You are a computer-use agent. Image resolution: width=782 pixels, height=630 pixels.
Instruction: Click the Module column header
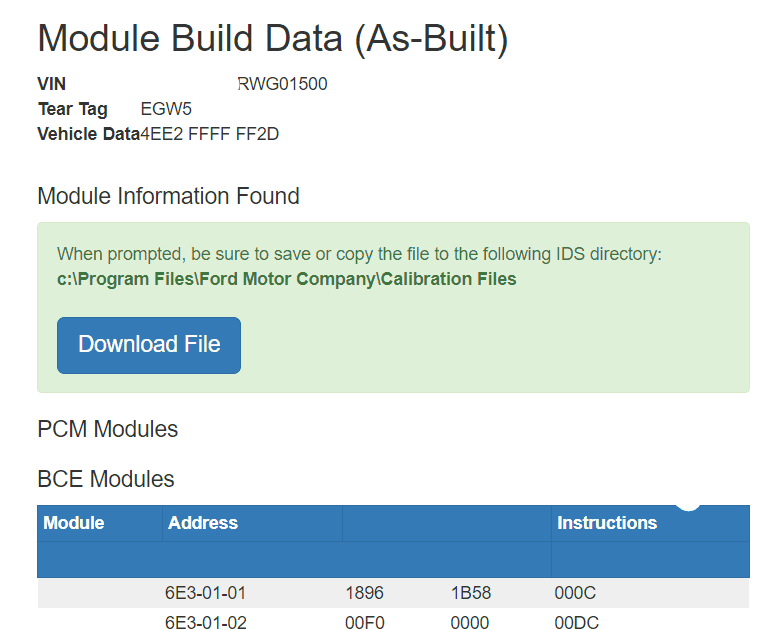[74, 523]
